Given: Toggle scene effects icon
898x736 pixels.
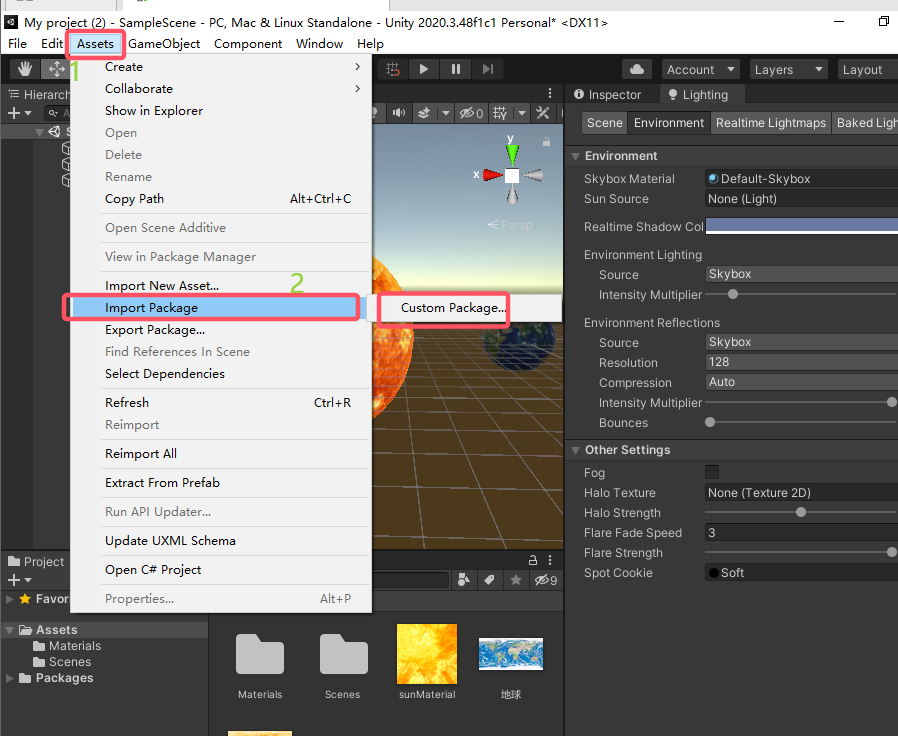Looking at the screenshot, I should (424, 113).
